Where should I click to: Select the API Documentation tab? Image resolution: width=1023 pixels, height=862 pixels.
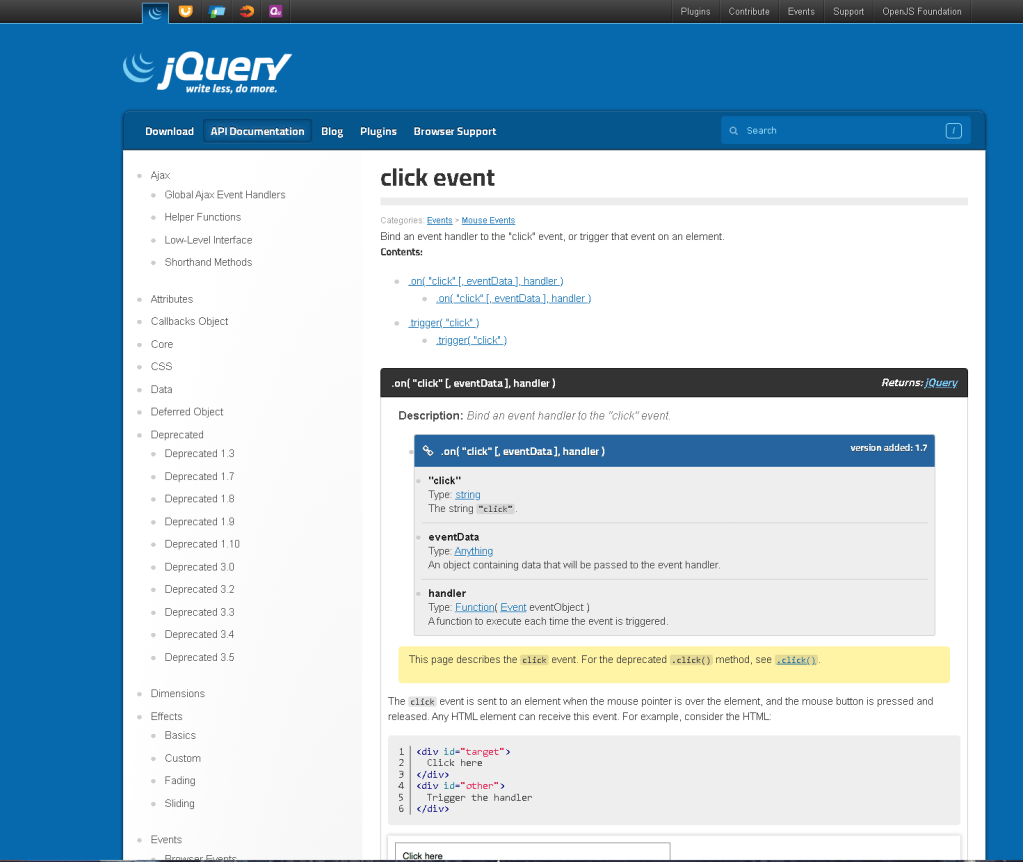click(257, 131)
